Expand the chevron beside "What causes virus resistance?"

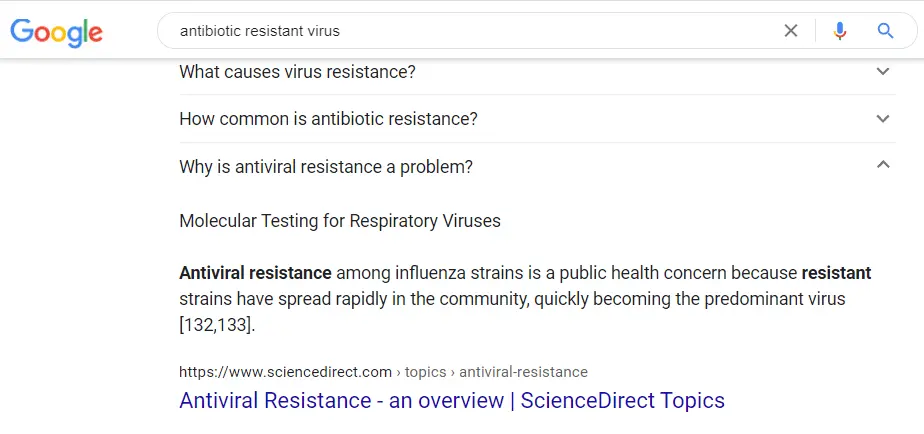[882, 72]
